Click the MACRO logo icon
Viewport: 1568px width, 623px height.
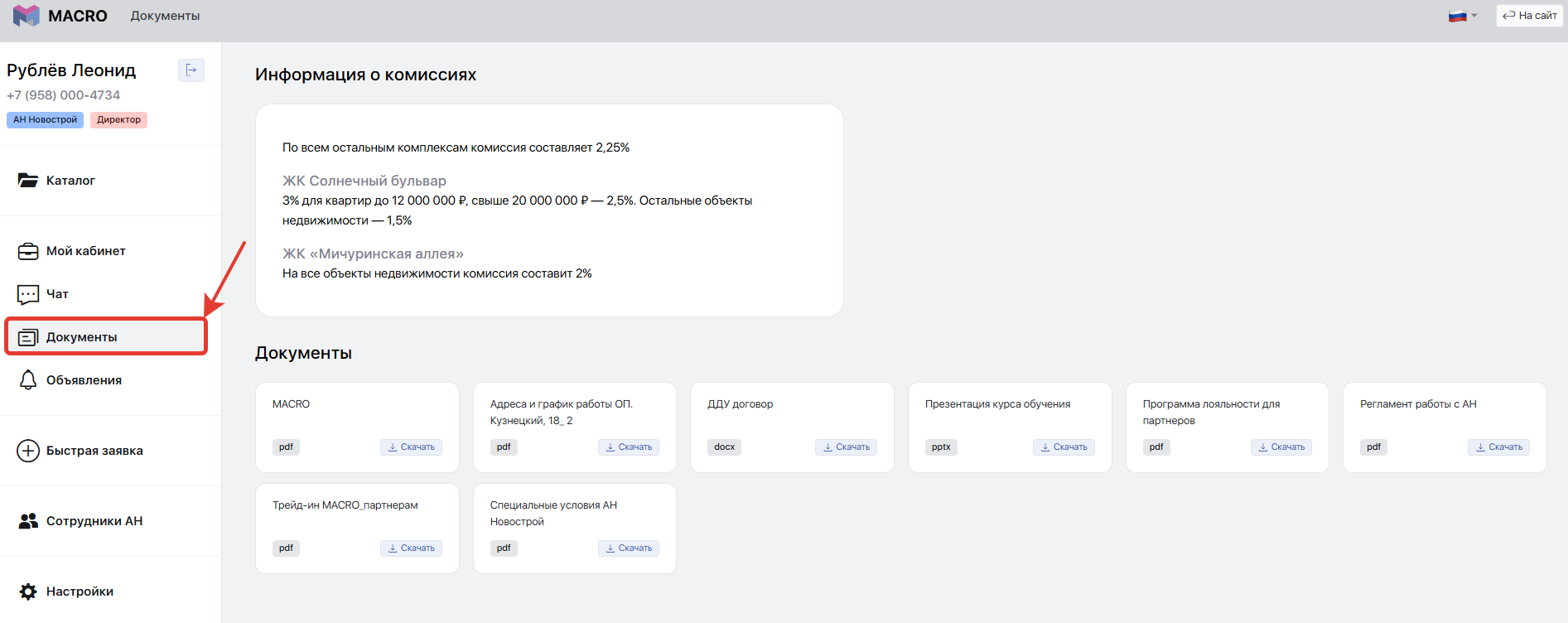coord(27,16)
